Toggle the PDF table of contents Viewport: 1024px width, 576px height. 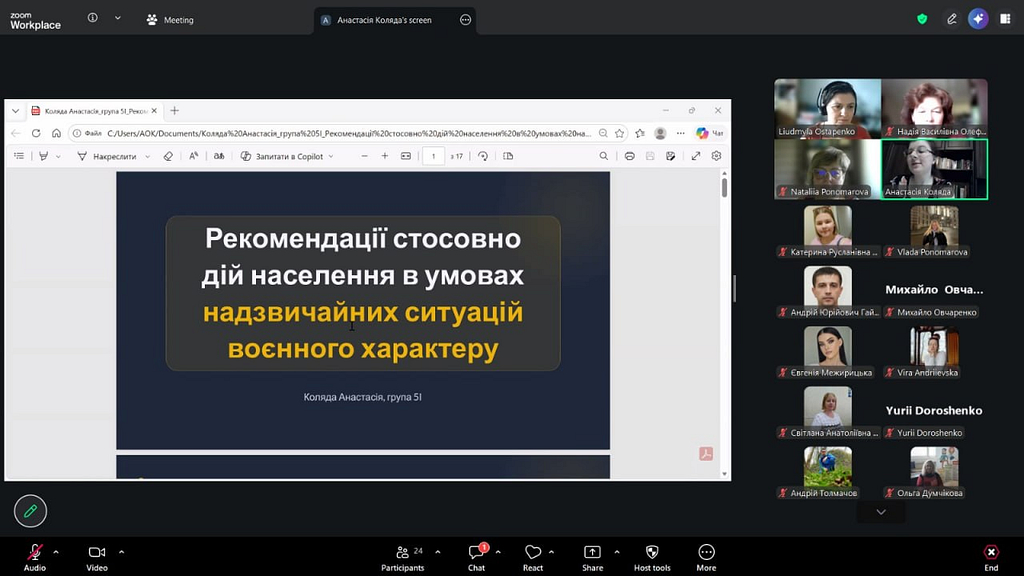19,156
